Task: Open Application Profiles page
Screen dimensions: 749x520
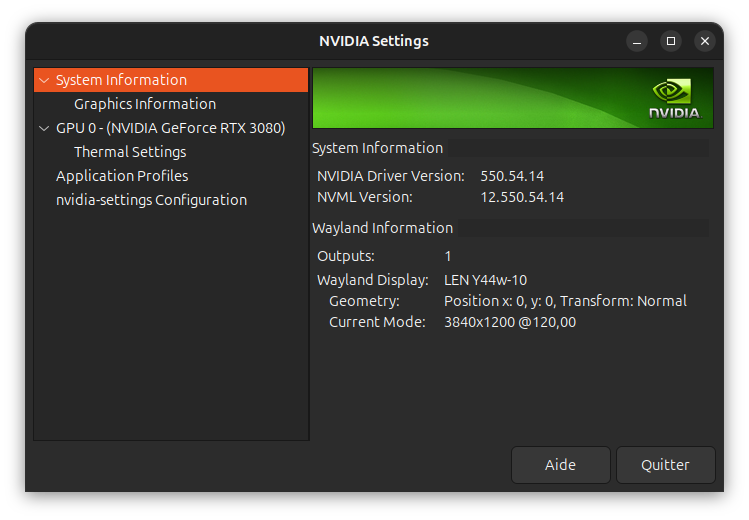Action: 122,176
